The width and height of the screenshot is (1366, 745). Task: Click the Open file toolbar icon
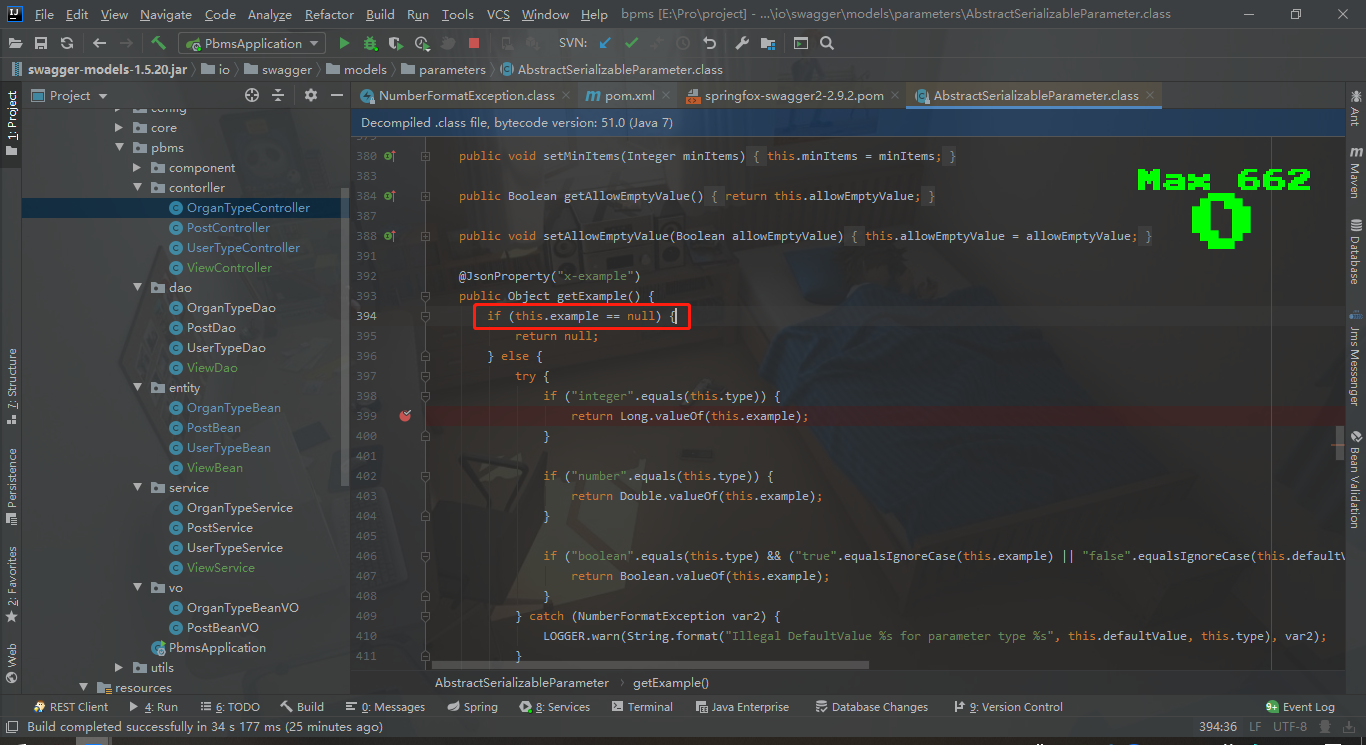click(x=15, y=43)
